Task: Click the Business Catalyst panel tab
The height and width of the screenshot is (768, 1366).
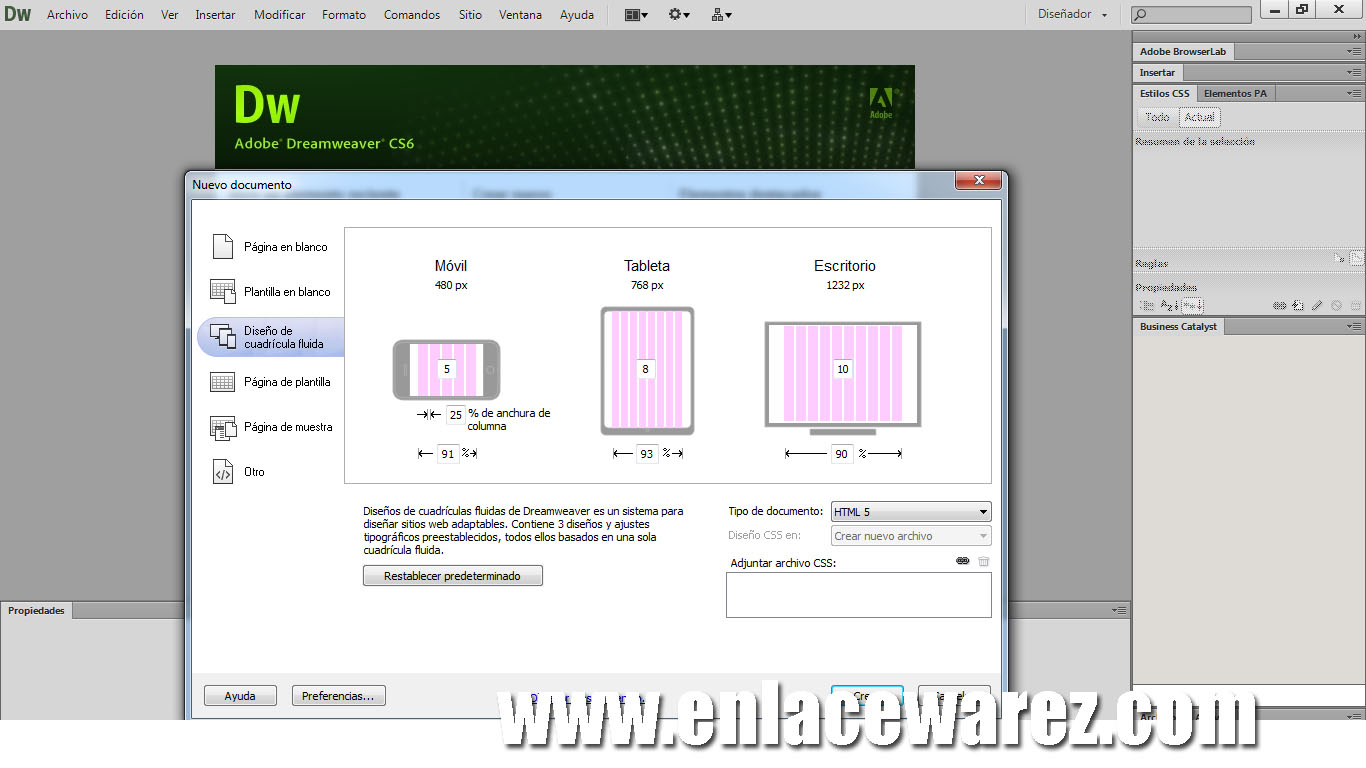Action: (1179, 327)
